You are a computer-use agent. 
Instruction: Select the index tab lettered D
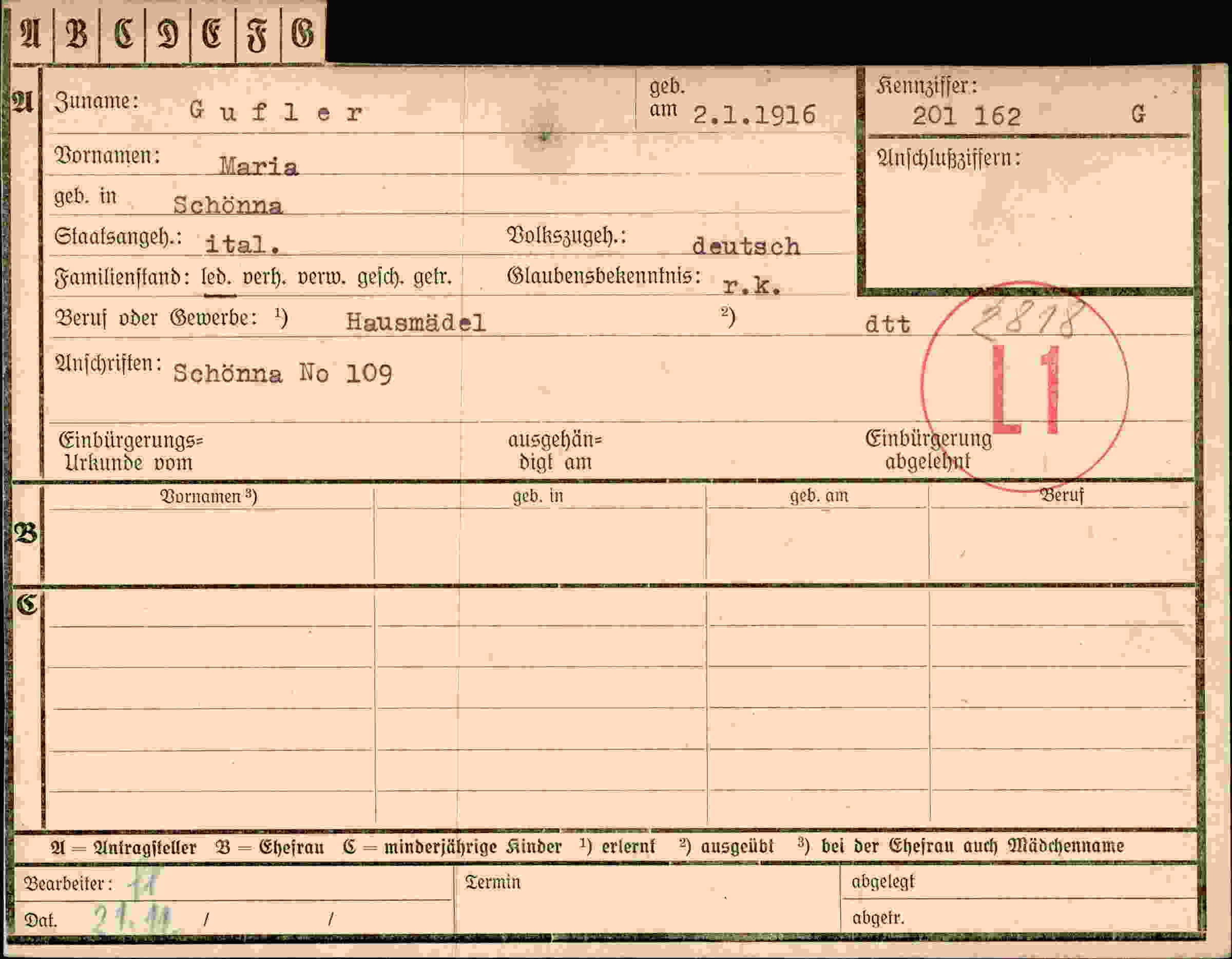(167, 33)
